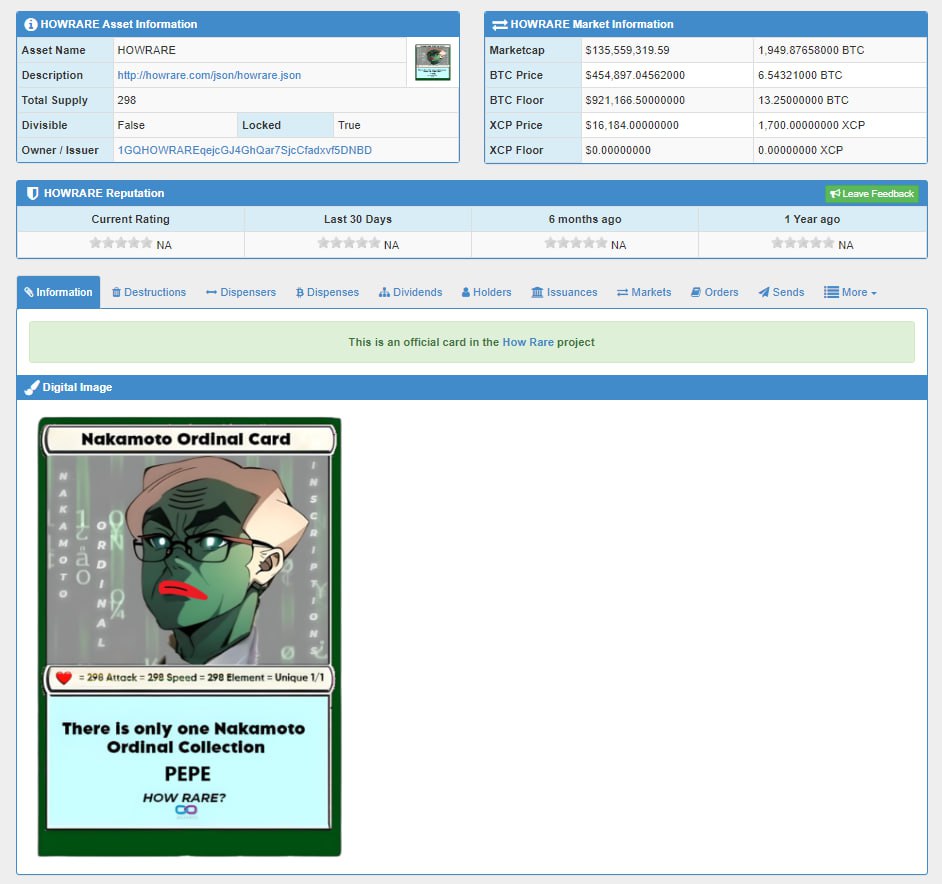Click the paper plane icon on Sends tab

tap(764, 292)
